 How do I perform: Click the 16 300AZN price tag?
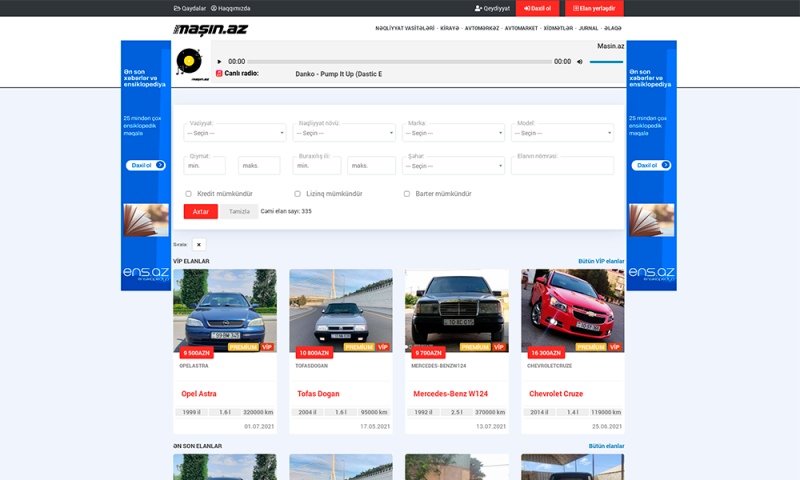point(546,353)
